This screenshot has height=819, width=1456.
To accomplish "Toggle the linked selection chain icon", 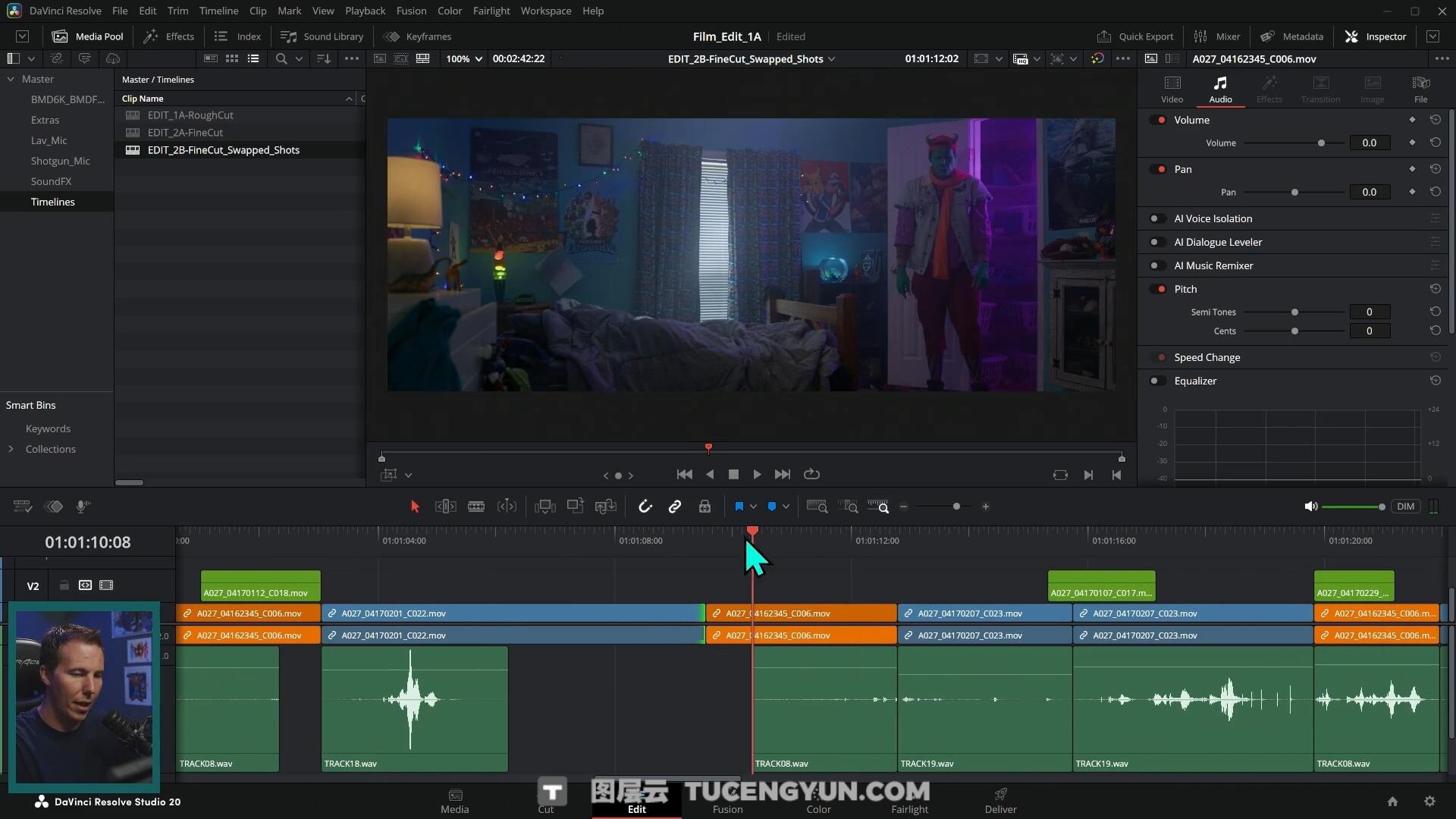I will (x=674, y=507).
